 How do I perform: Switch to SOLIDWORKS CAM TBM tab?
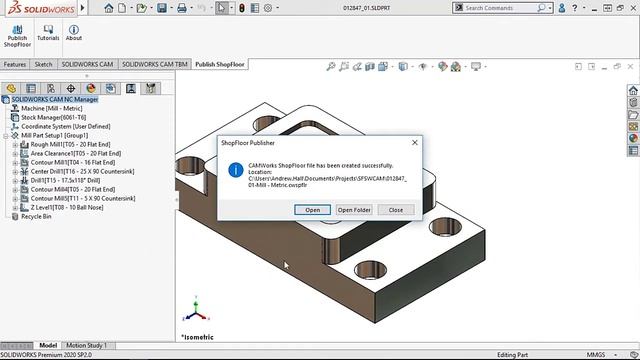155,64
